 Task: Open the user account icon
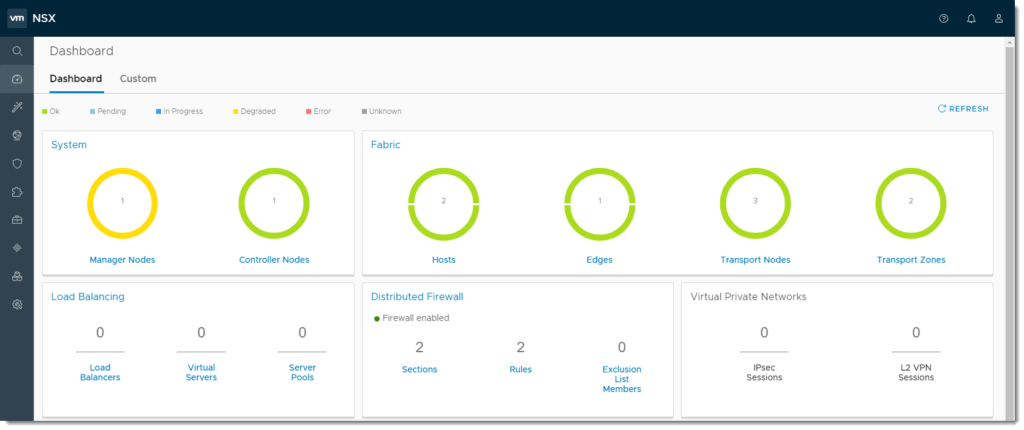pos(998,18)
